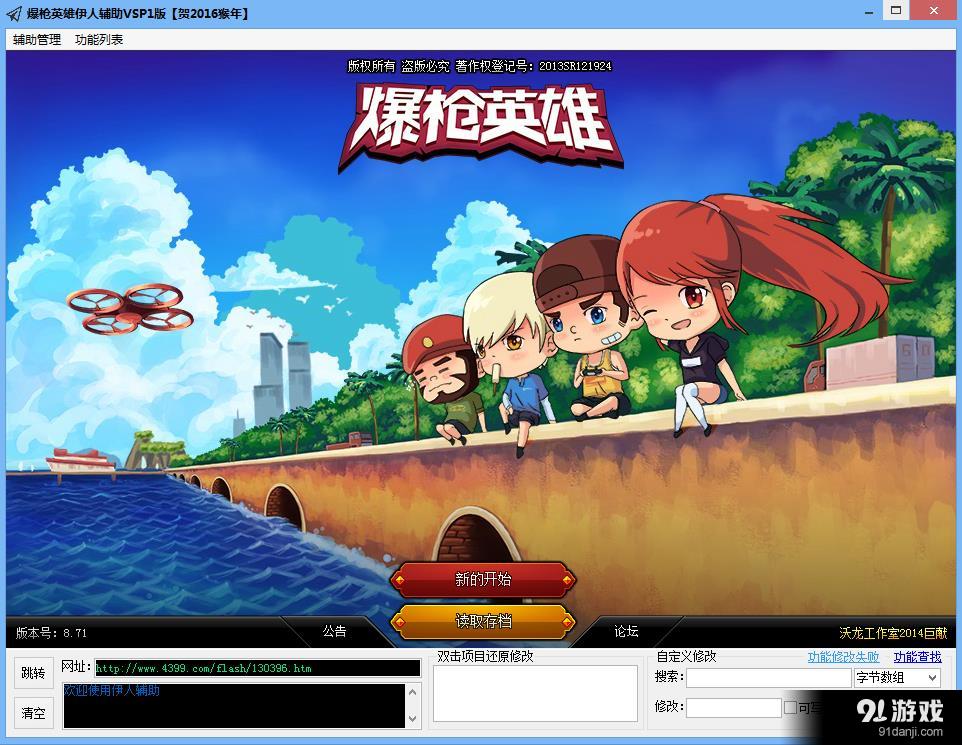This screenshot has height=745, width=962.
Task: Maximize the 爆枪英雄伊人辅助 window
Action: click(x=896, y=10)
